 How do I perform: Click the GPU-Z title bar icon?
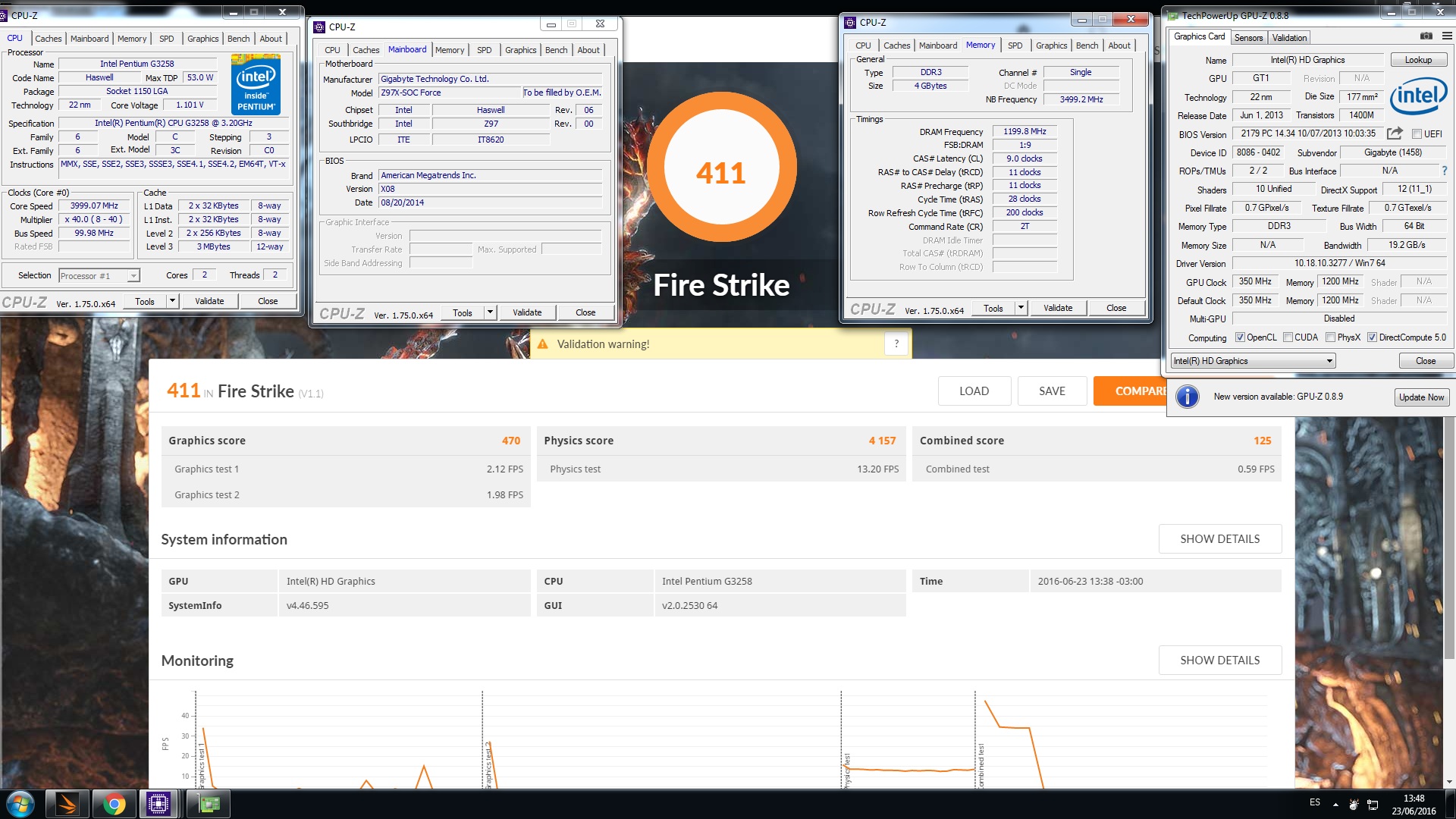click(1173, 15)
